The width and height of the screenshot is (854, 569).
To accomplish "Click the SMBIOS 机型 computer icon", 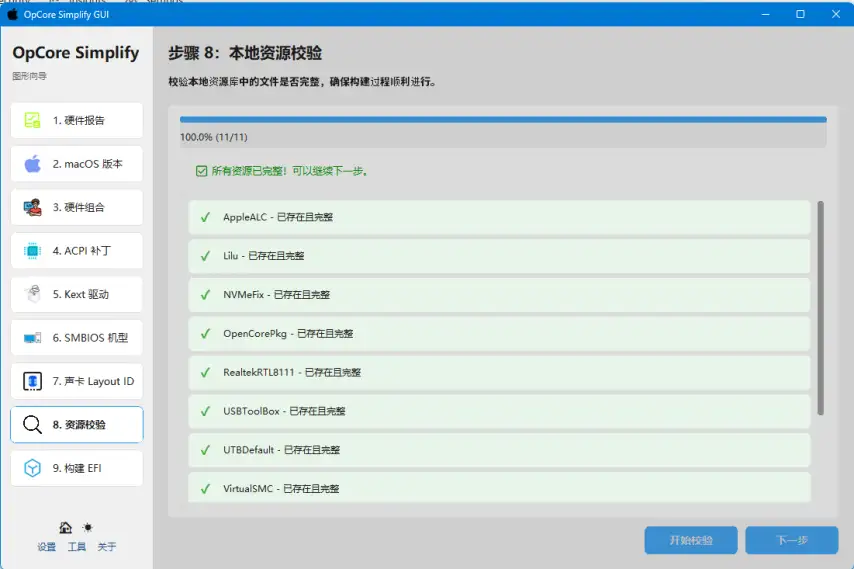I will 32,338.
